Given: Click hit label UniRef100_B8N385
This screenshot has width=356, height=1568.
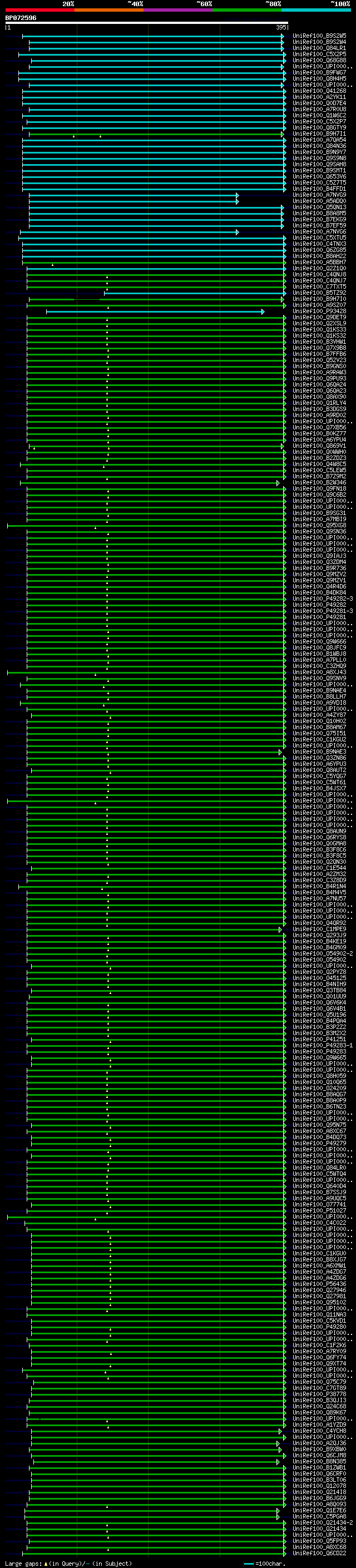Looking at the screenshot, I should pyautogui.click(x=319, y=1461).
